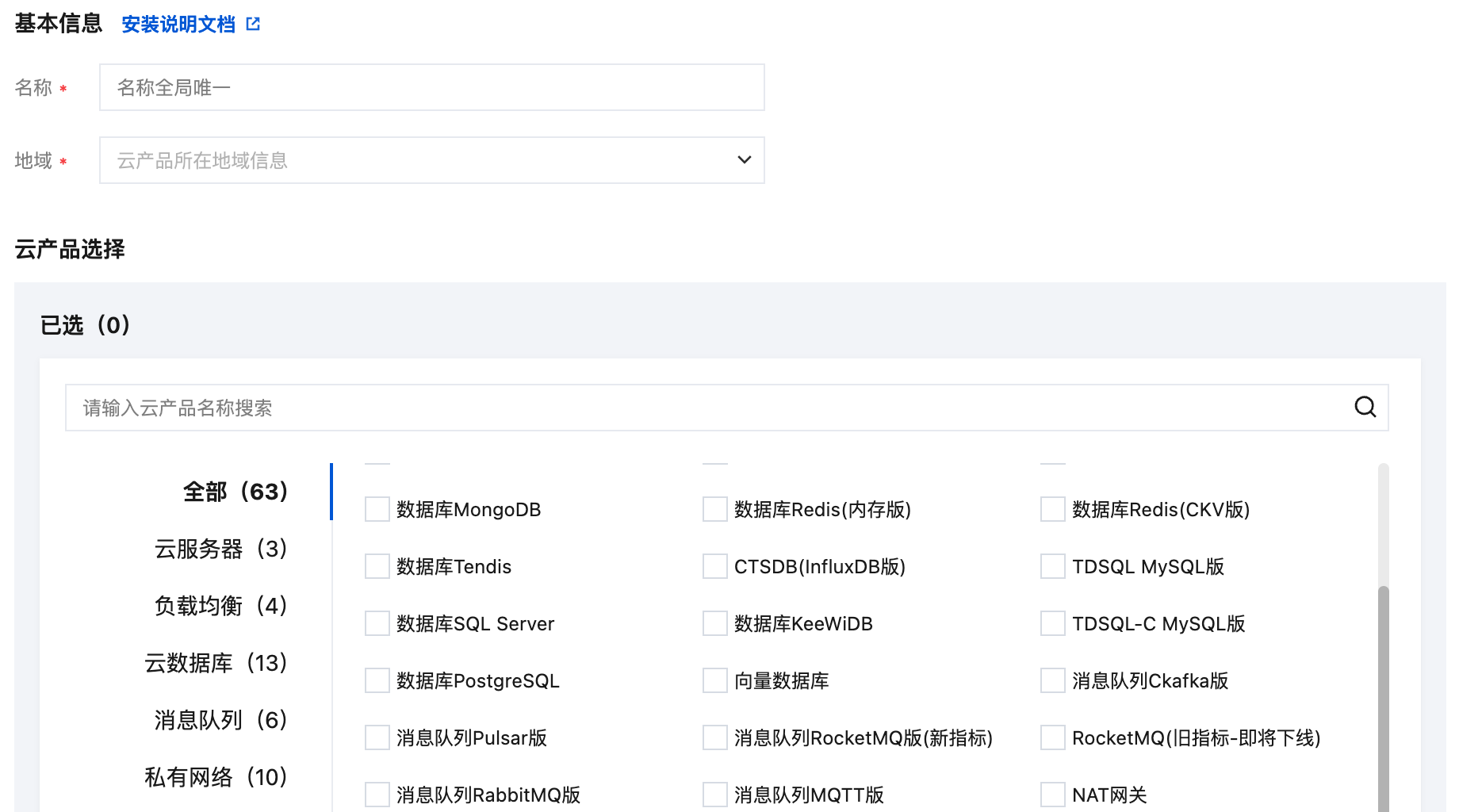
Task: Check the 数据库KeeWiDB checkbox
Action: (x=715, y=623)
